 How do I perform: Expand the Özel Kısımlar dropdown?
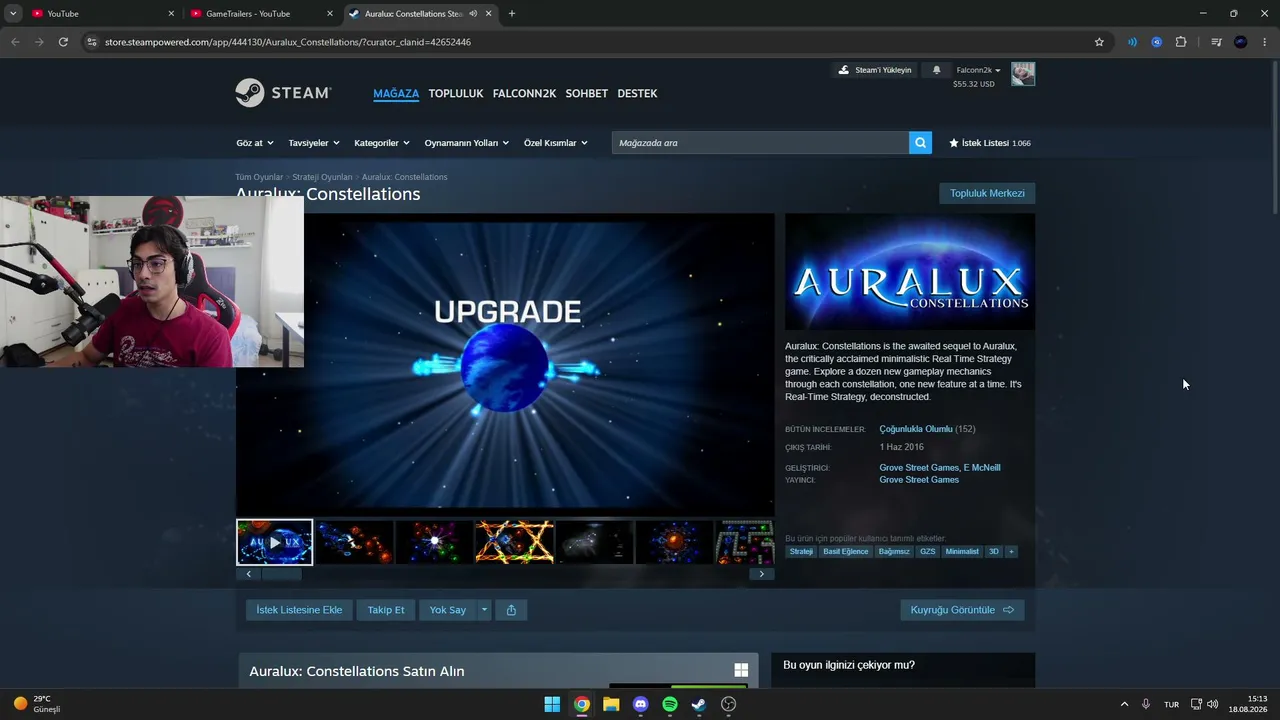556,143
